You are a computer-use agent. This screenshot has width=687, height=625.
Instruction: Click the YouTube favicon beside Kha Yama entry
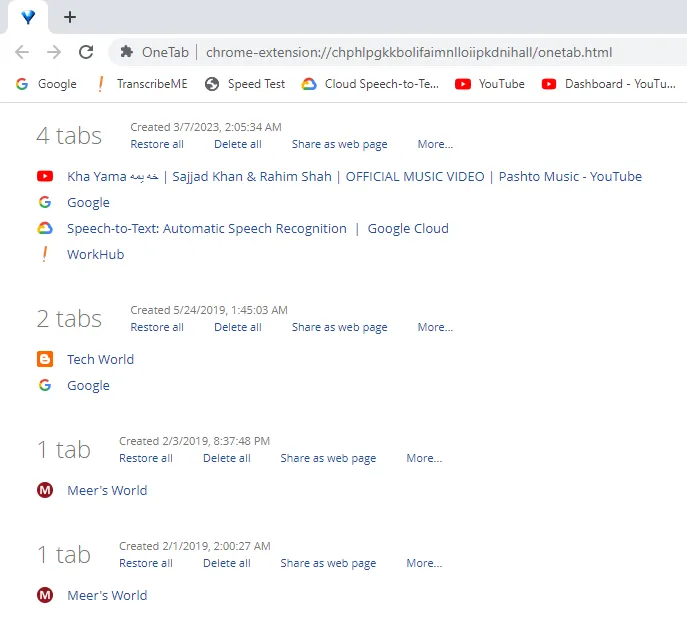[x=45, y=176]
